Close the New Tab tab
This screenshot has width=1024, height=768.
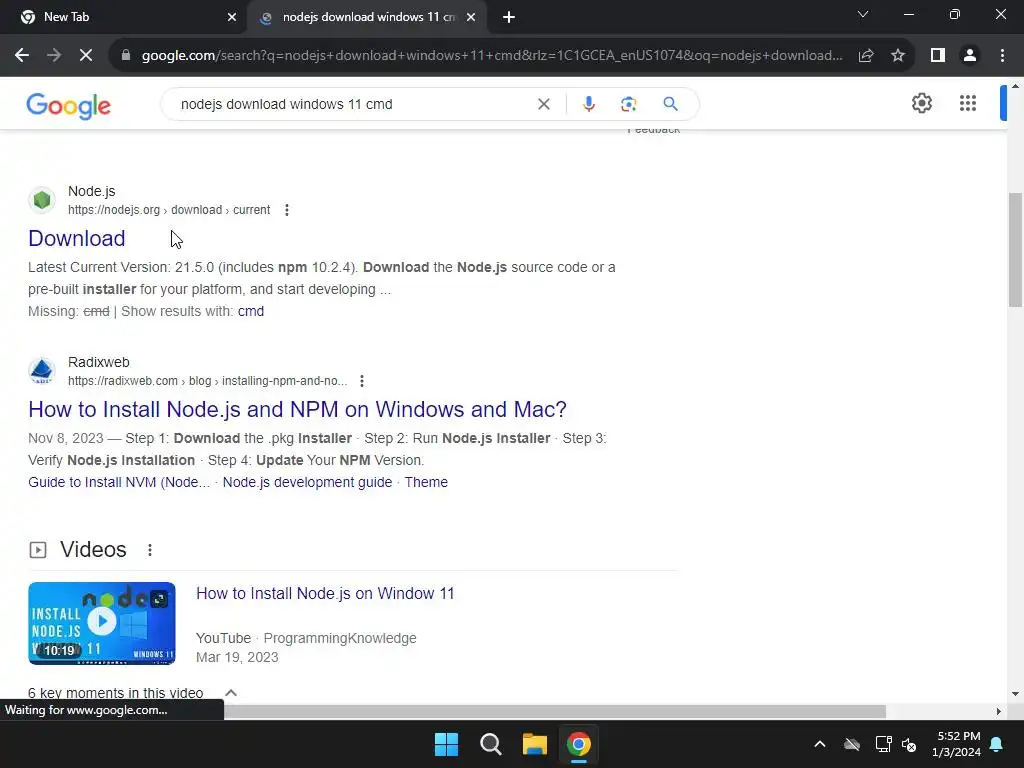(232, 18)
